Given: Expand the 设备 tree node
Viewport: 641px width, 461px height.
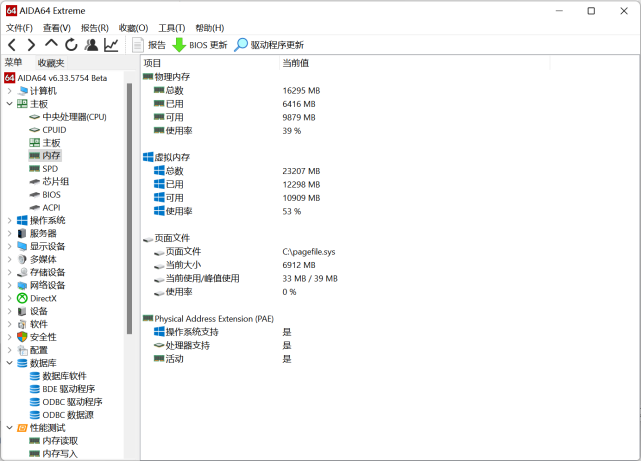Looking at the screenshot, I should 9,311.
